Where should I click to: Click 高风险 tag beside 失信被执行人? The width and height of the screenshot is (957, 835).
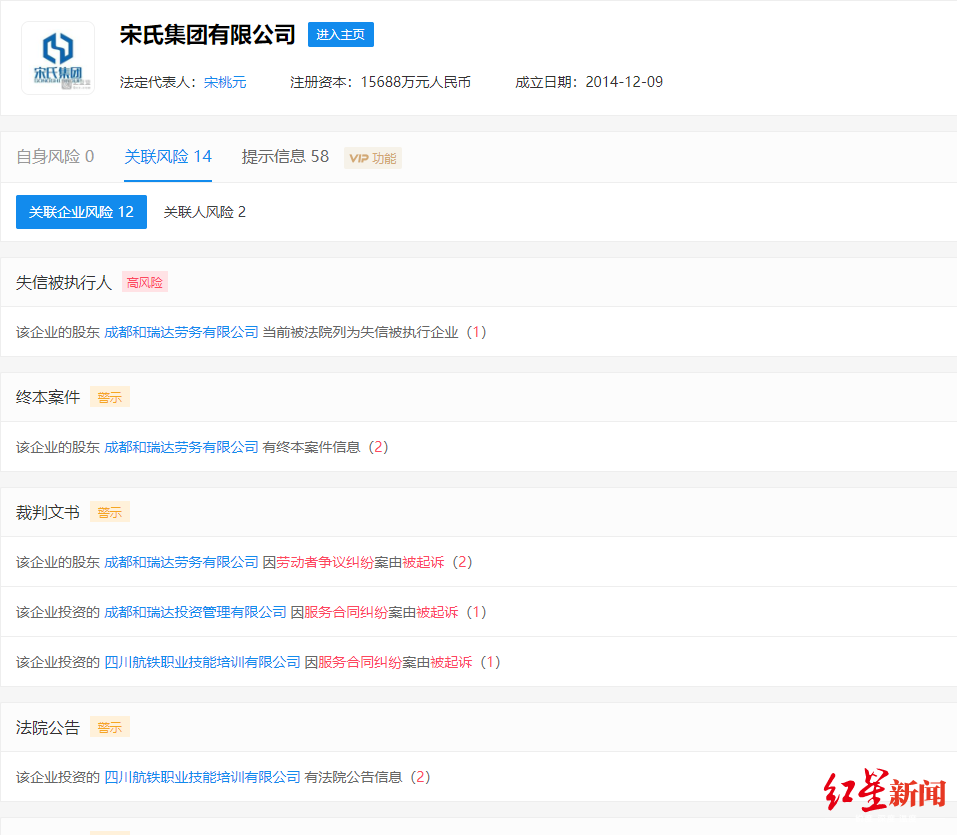(x=145, y=283)
